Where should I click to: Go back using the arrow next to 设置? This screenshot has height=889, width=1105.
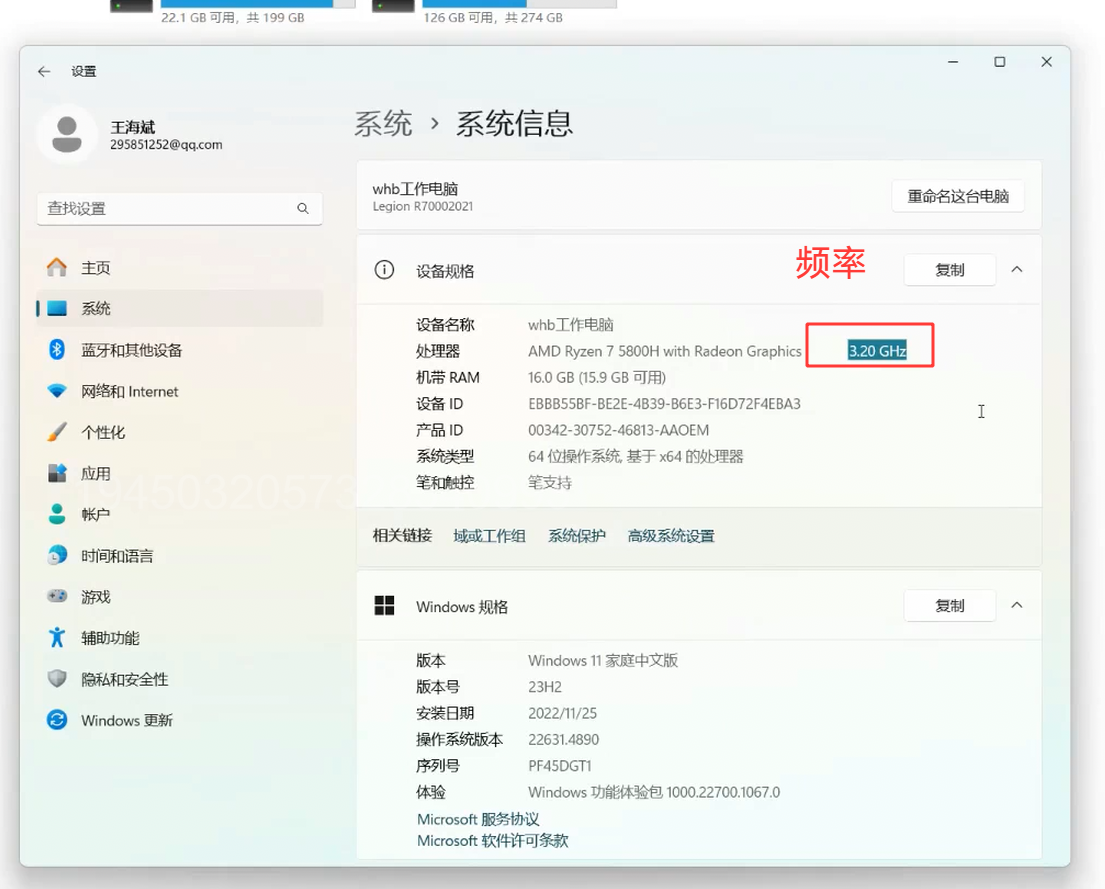44,71
